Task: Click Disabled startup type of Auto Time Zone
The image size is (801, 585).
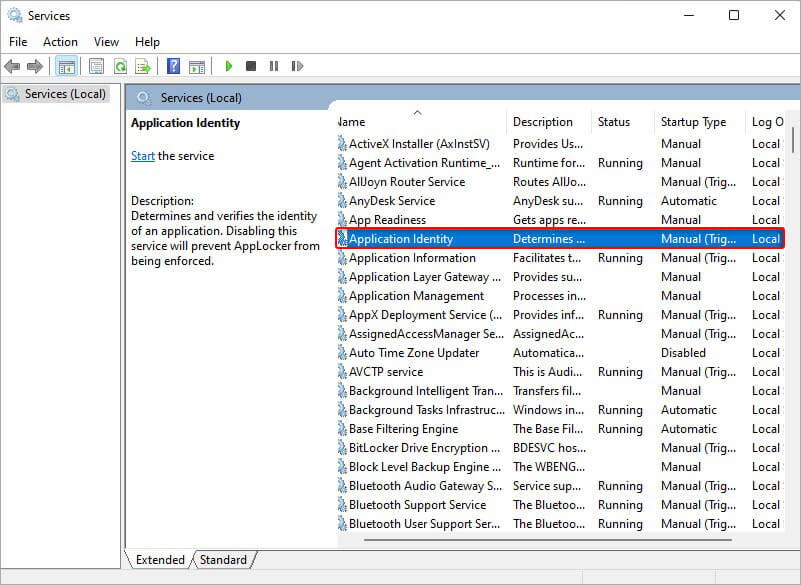Action: [x=683, y=353]
